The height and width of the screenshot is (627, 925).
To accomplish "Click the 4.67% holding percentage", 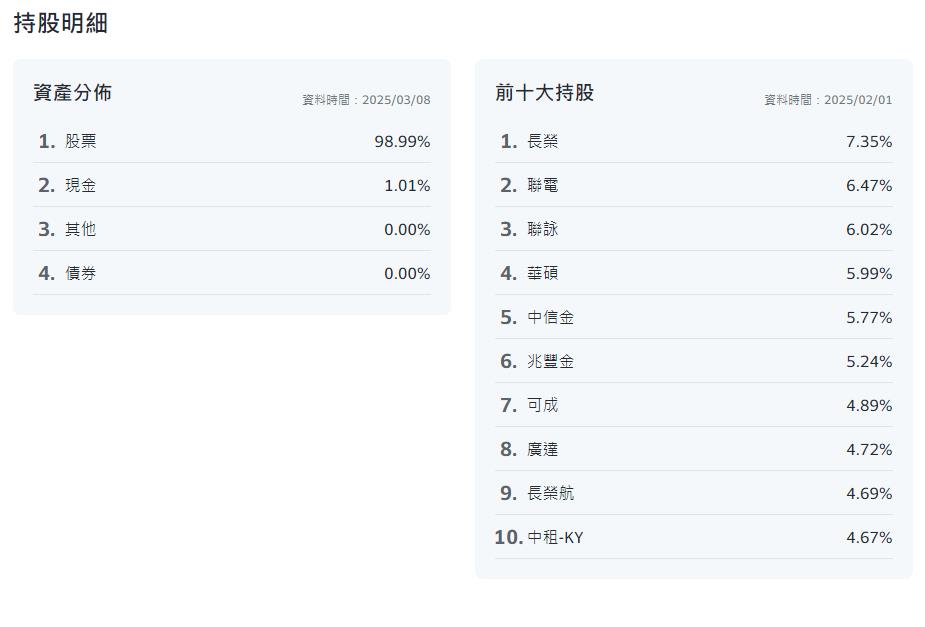I will [869, 537].
